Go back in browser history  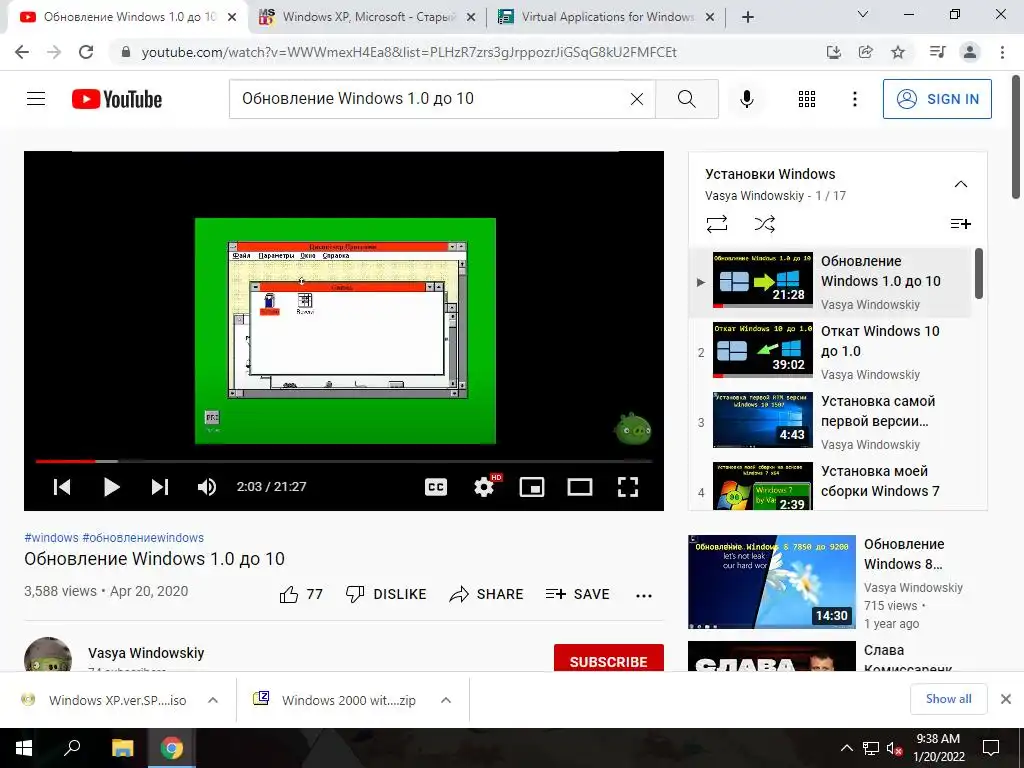(x=22, y=52)
